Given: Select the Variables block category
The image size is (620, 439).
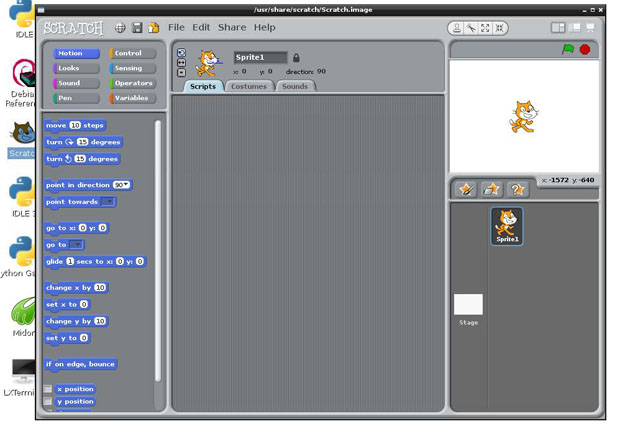Looking at the screenshot, I should coord(132,98).
